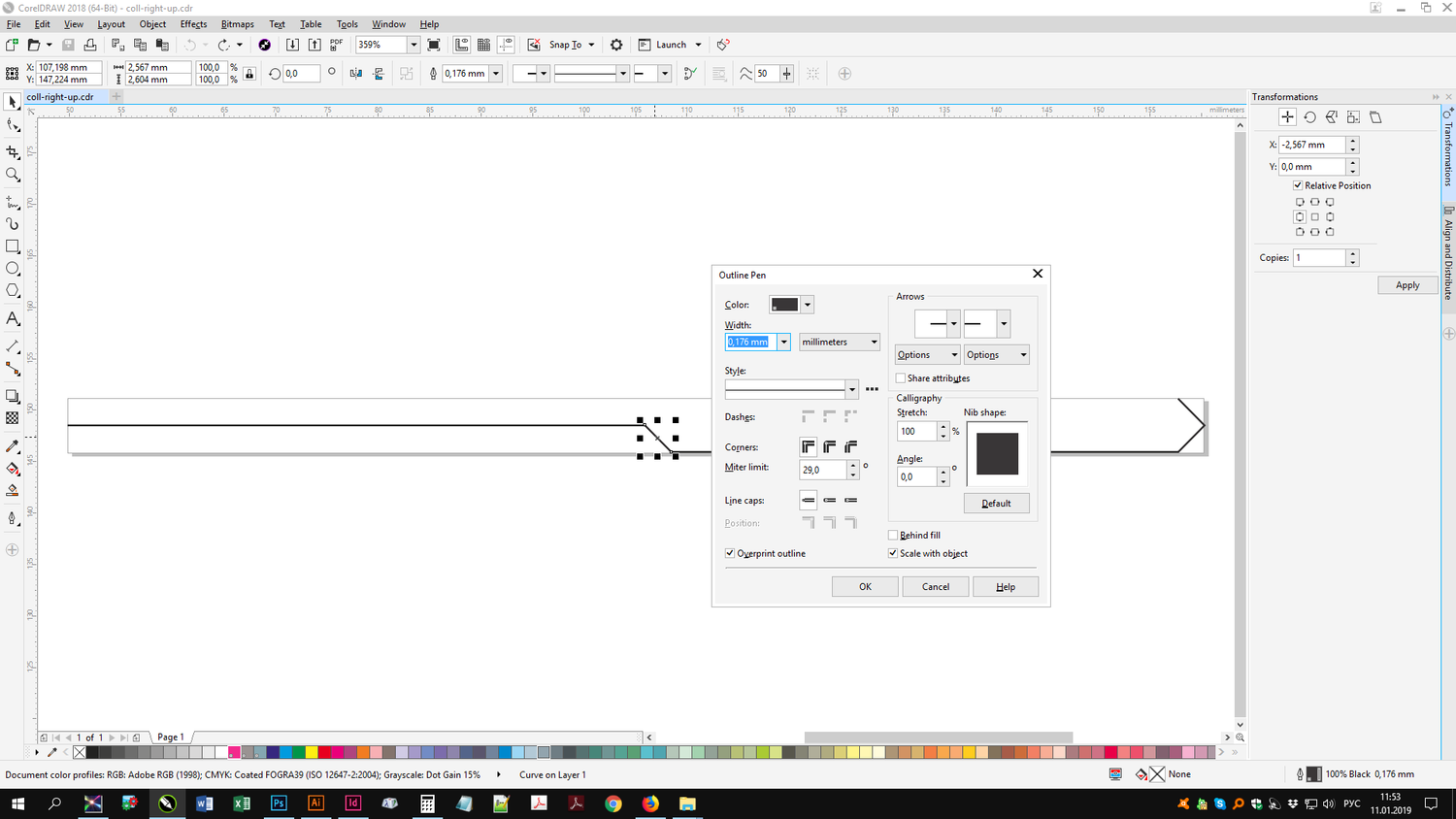Choose the Crop tool in toolbox
1456x819 pixels.
coord(13,152)
